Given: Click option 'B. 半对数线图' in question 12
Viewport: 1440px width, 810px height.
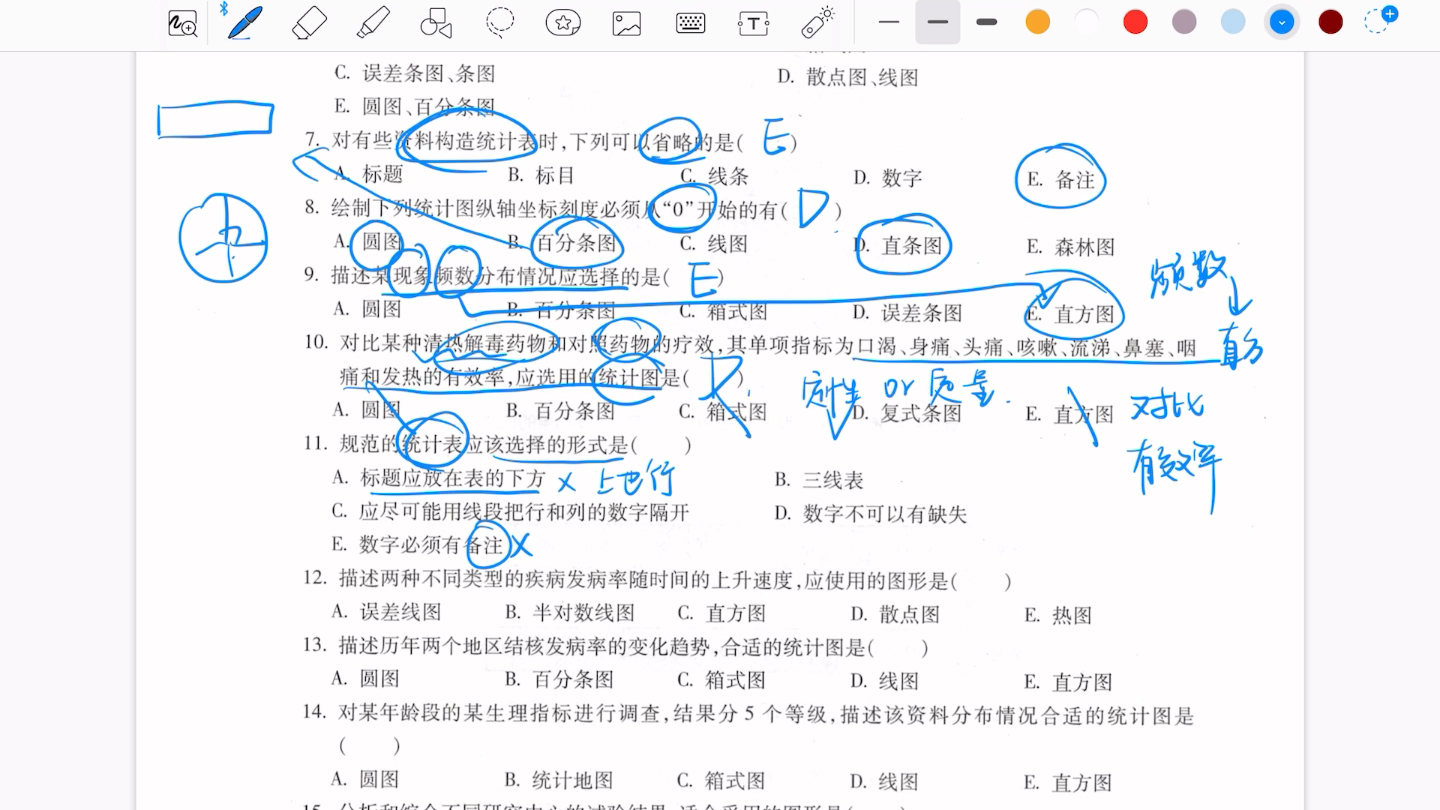Looking at the screenshot, I should click(570, 612).
